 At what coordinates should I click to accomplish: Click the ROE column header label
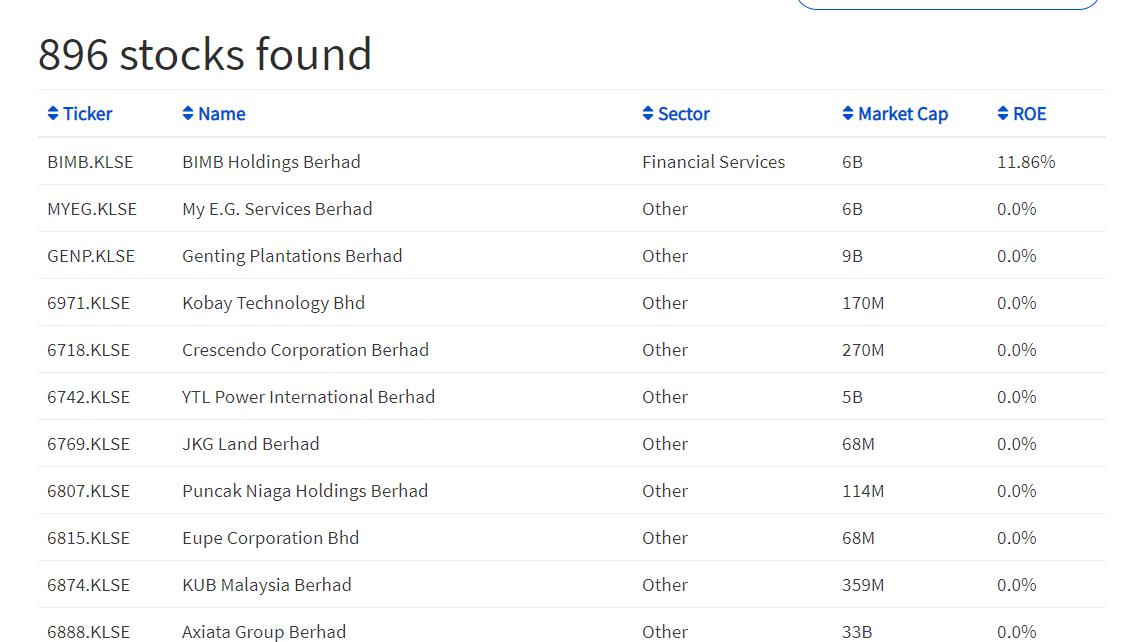click(1030, 114)
